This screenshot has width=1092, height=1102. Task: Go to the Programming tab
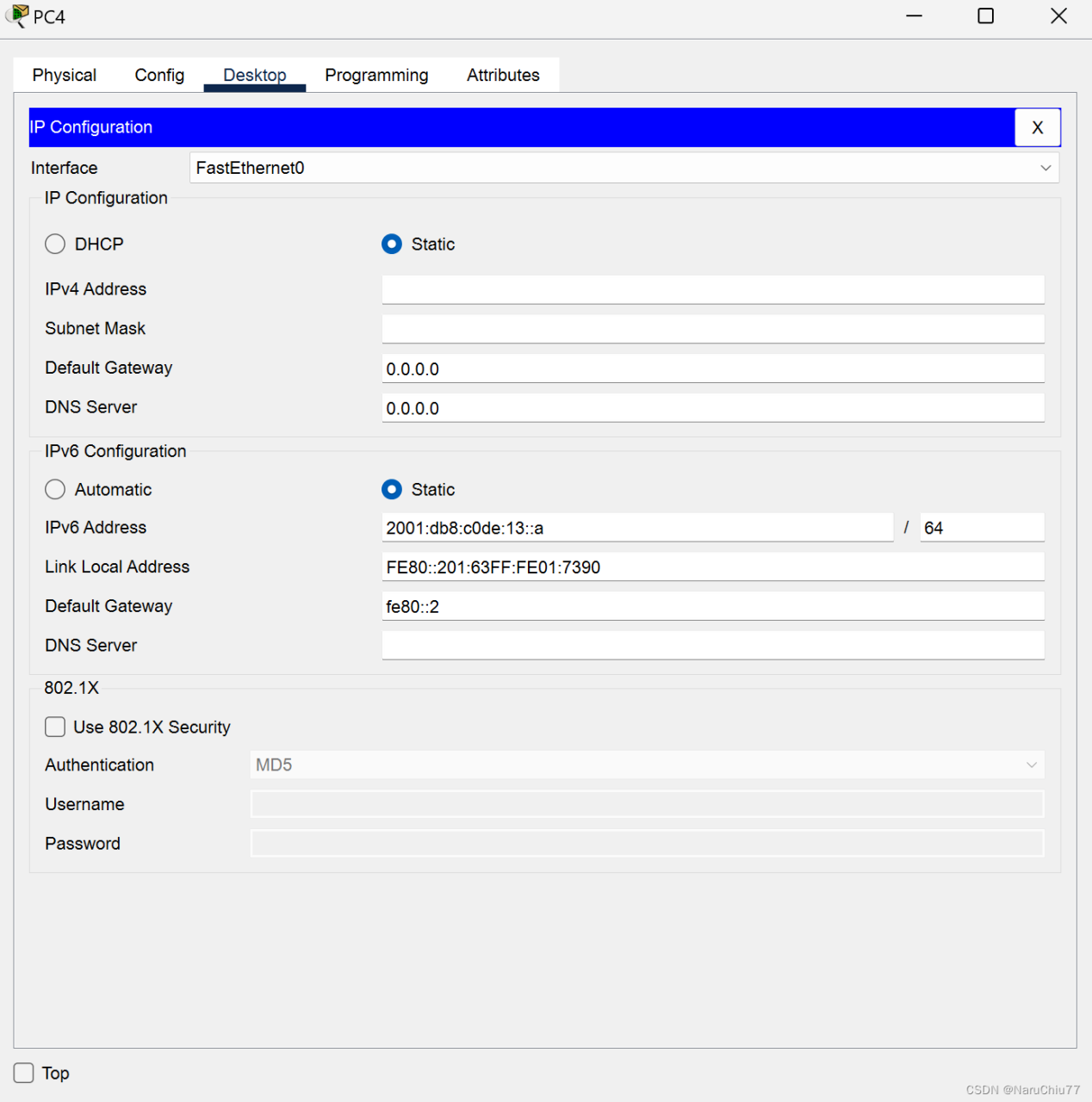pos(376,76)
